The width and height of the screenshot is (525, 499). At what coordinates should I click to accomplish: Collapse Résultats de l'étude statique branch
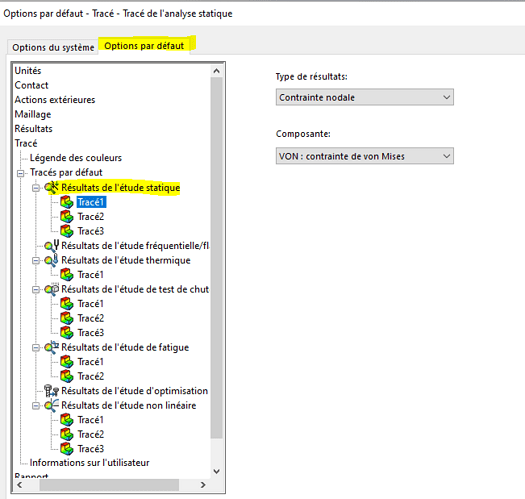pos(36,188)
